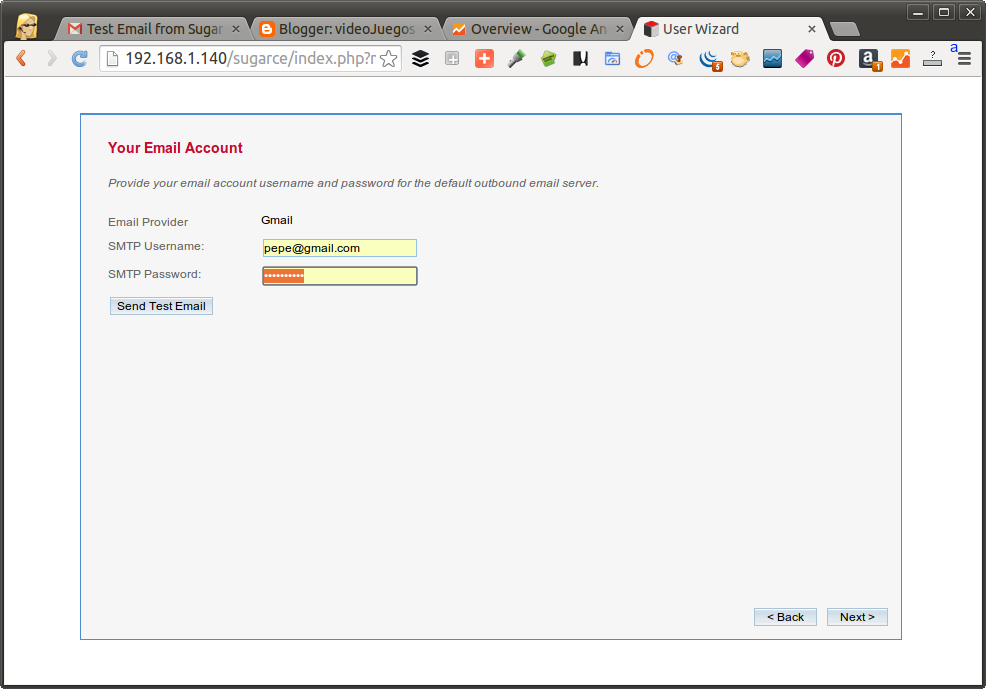Select the SMTP Password field
Screen dimensions: 986x689
click(x=339, y=275)
